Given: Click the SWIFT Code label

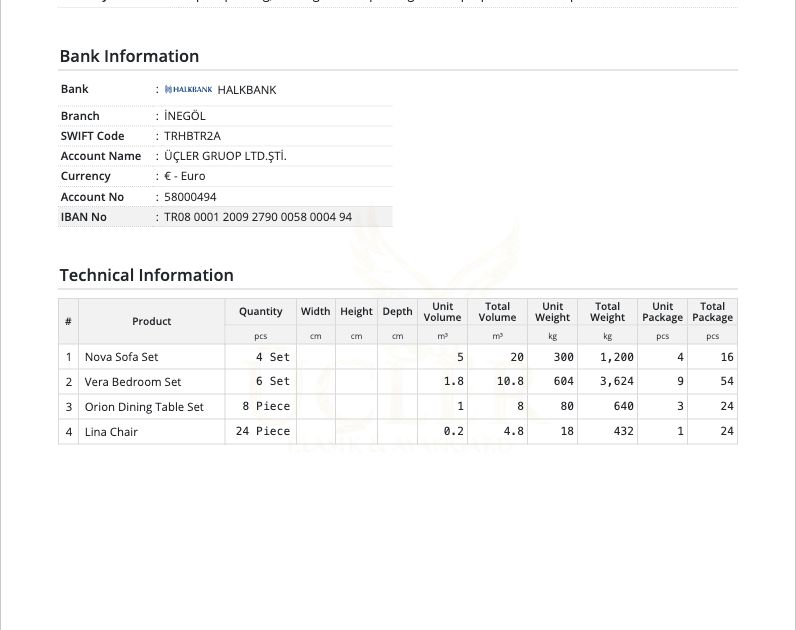Looking at the screenshot, I should coord(92,136).
